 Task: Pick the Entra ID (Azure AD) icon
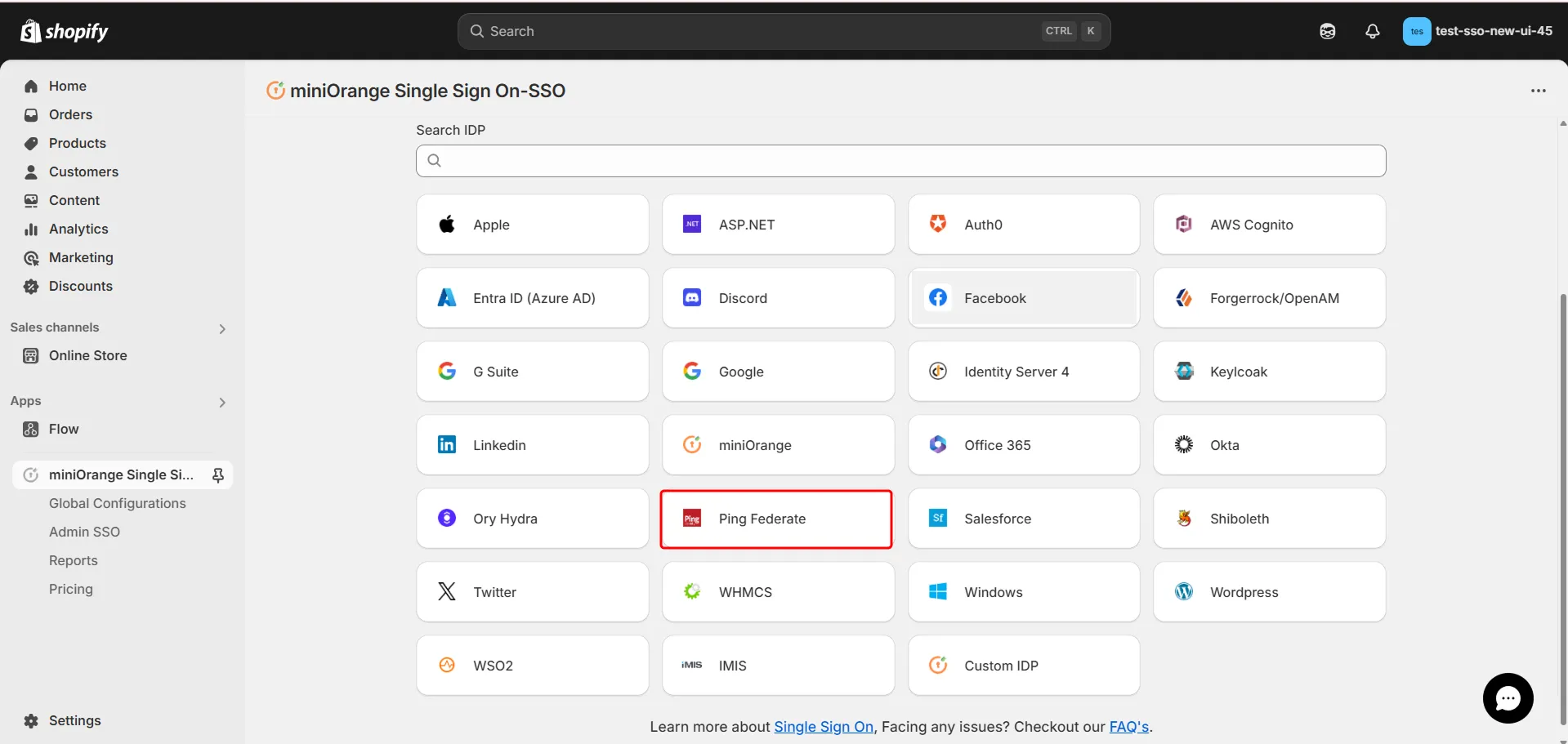[x=447, y=297]
